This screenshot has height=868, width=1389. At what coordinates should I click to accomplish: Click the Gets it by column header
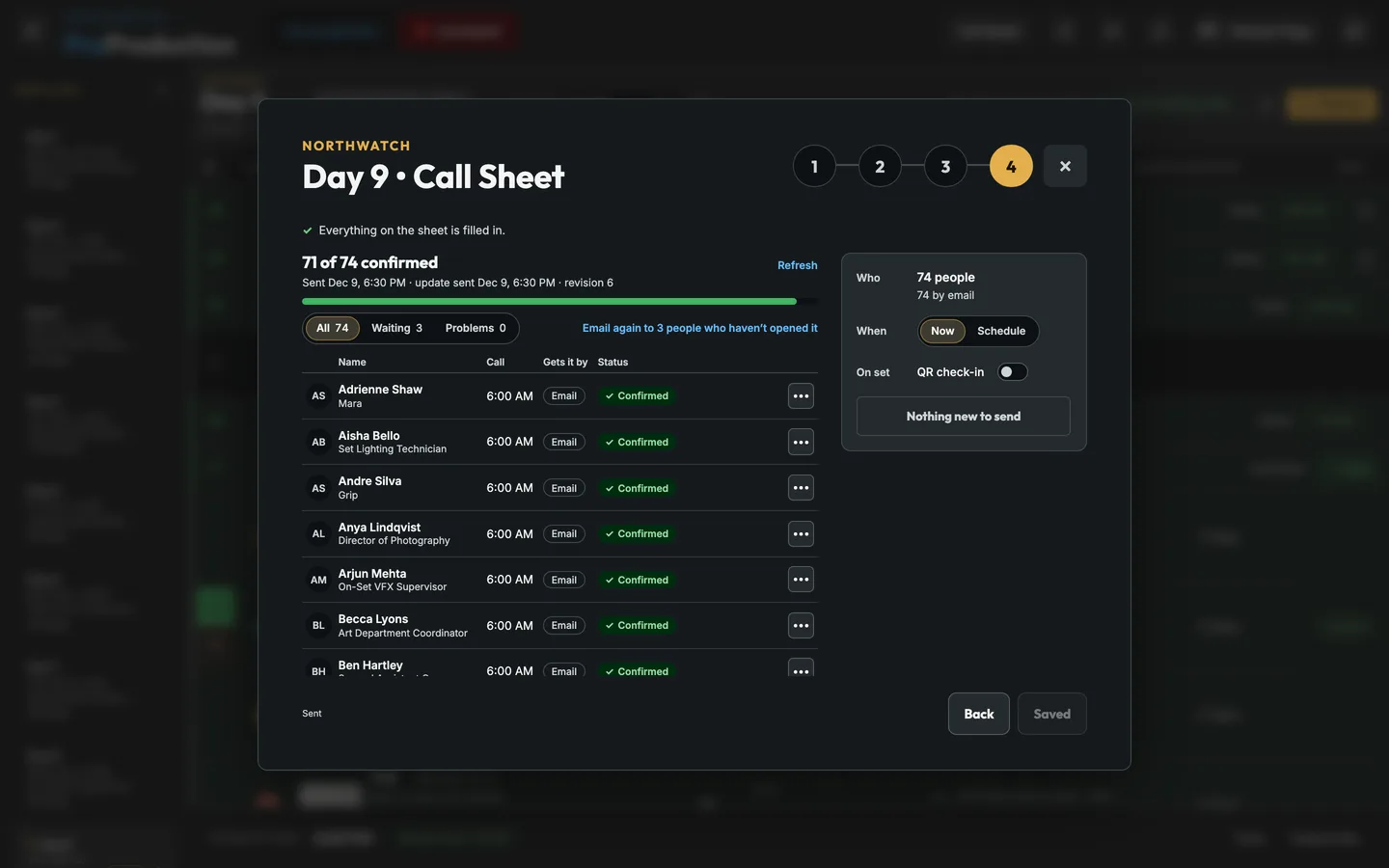pos(565,363)
